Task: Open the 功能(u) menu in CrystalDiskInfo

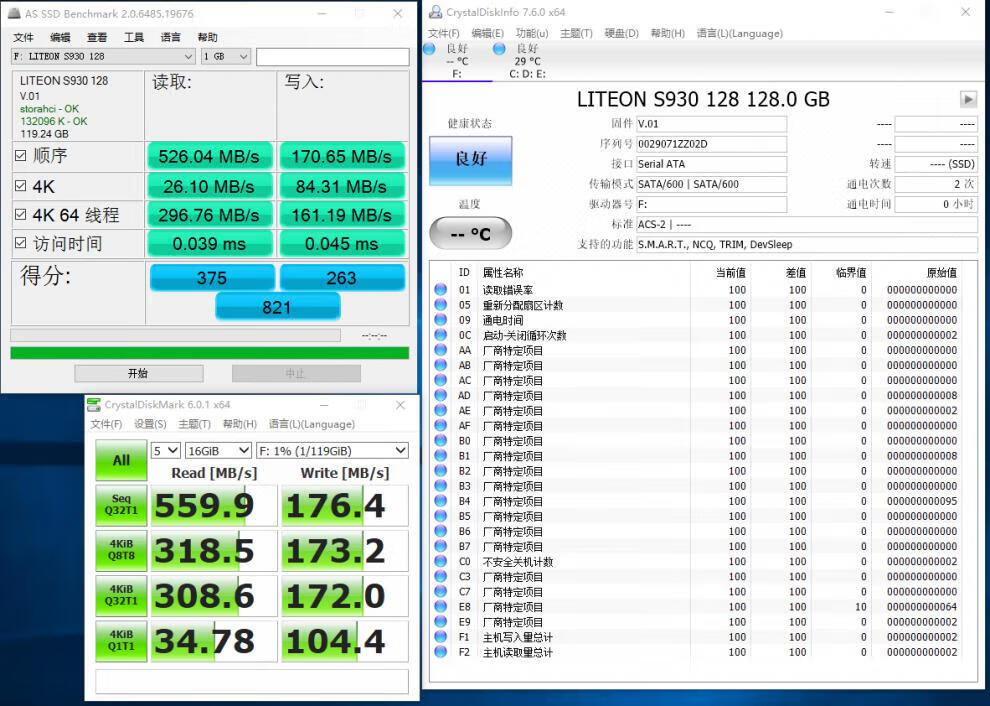Action: click(531, 33)
